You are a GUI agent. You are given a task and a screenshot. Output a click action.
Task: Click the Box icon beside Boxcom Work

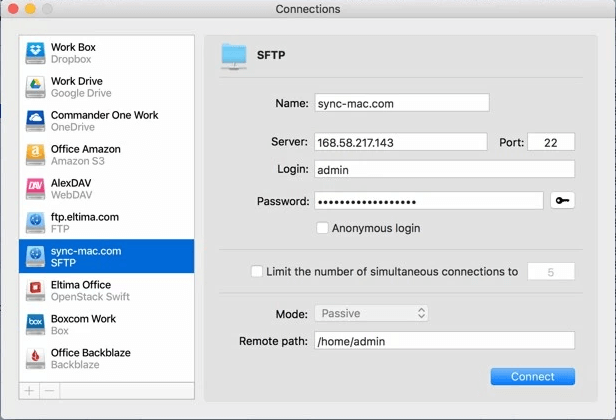(35, 325)
